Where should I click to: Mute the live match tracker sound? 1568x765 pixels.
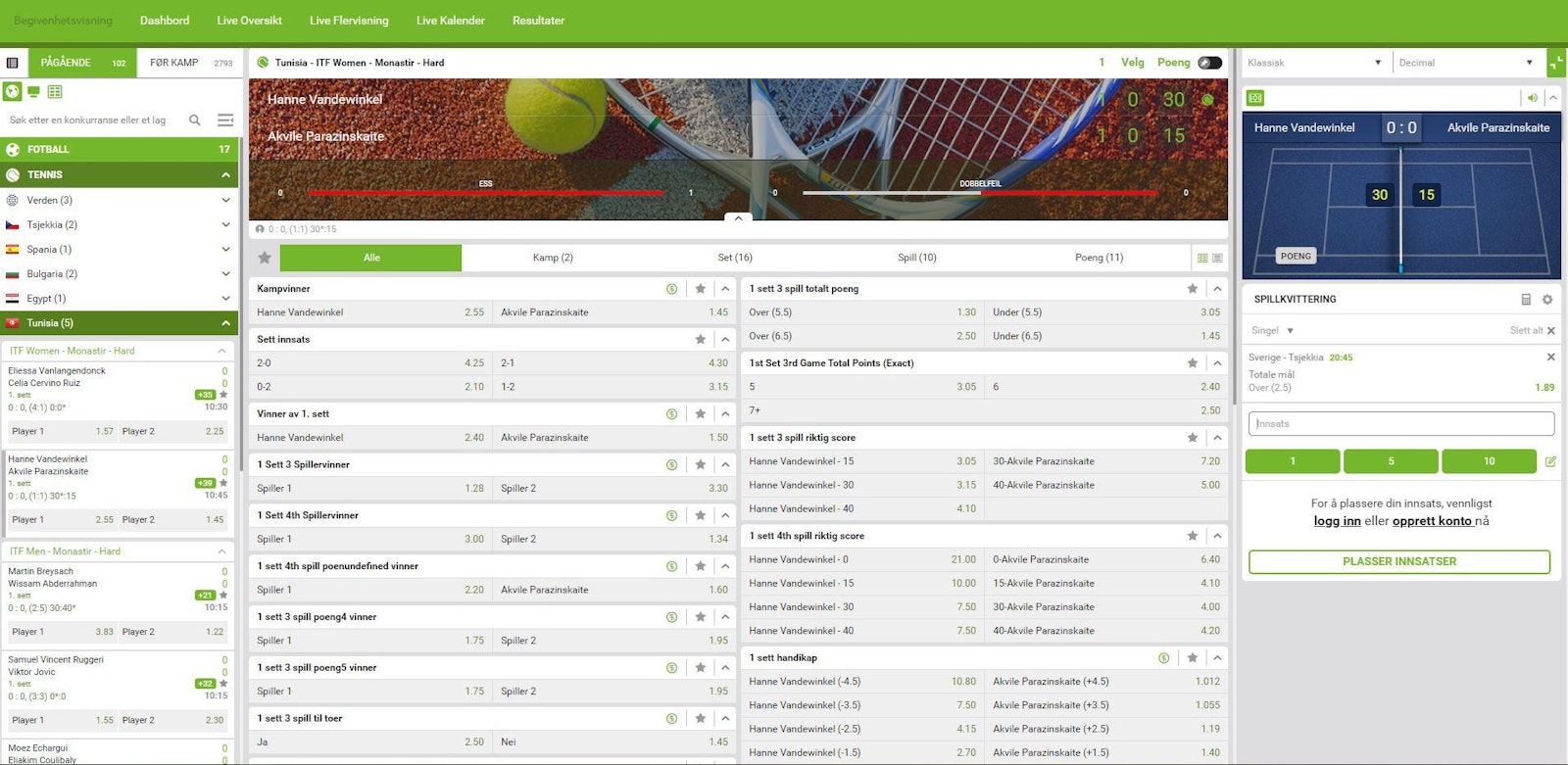(x=1532, y=98)
